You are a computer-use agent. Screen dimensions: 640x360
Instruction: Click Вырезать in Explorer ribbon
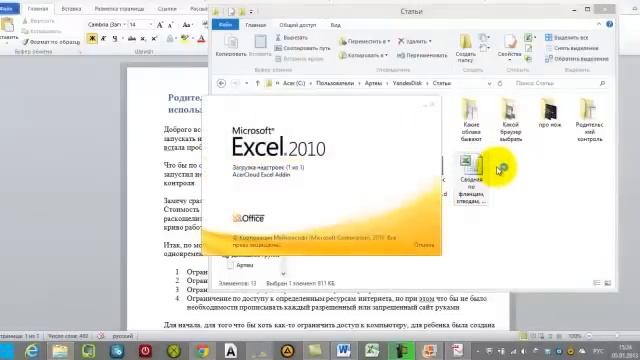click(x=291, y=38)
